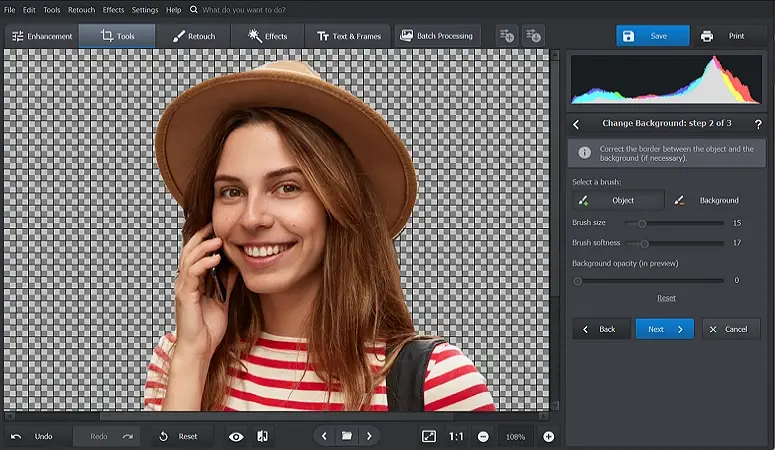The image size is (775, 450).
Task: Click the apply saved preset list icon
Action: (533, 36)
